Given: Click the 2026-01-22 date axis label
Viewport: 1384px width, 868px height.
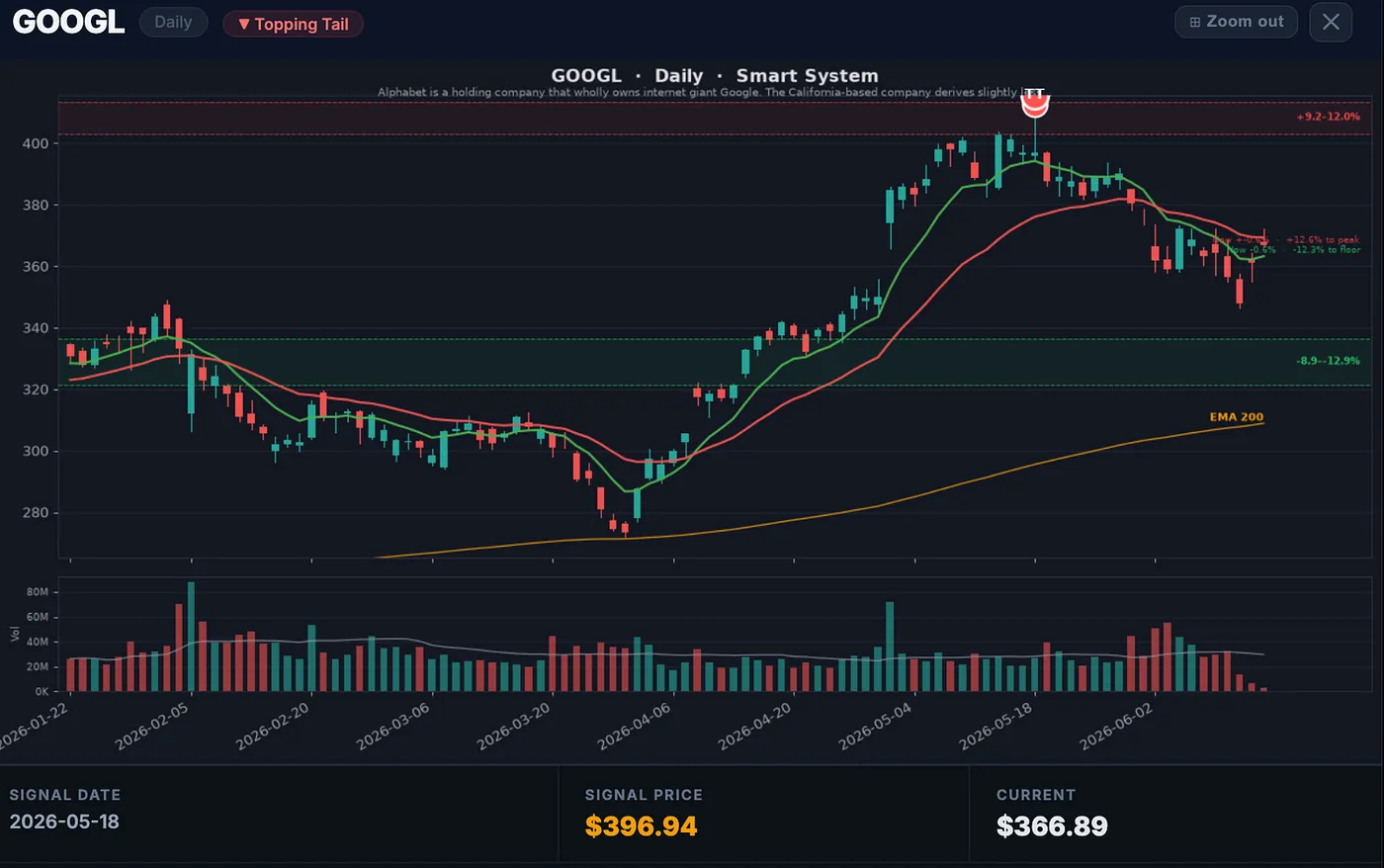Looking at the screenshot, I should (x=32, y=727).
